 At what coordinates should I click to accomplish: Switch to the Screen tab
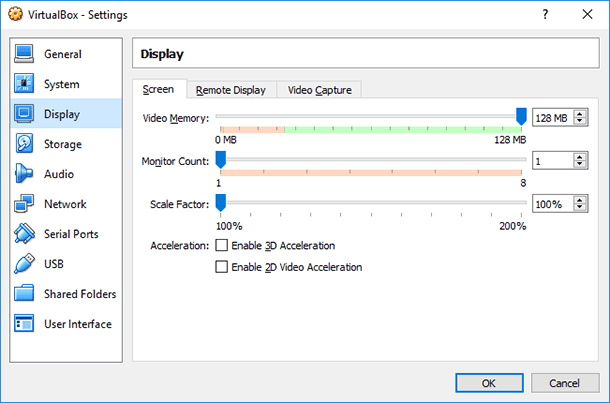tap(158, 89)
